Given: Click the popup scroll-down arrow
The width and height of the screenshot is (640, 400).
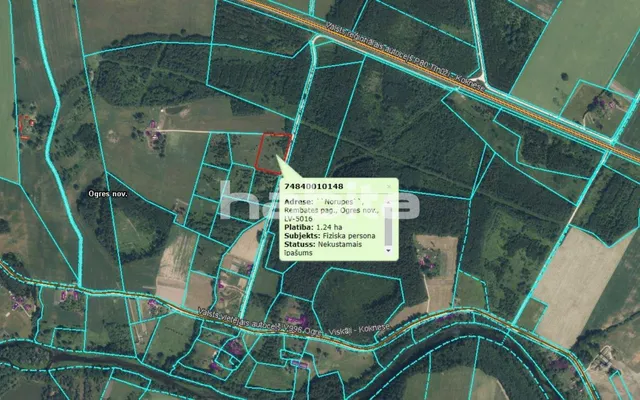Looking at the screenshot, I should point(388,250).
